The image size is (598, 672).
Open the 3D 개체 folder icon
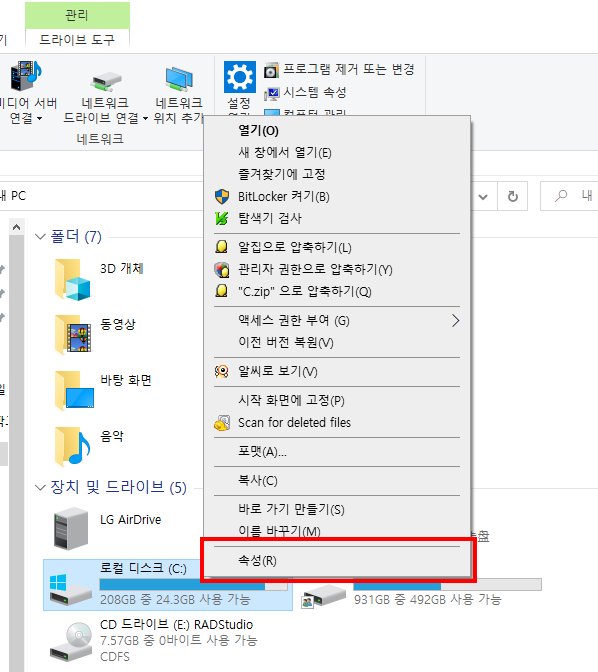[x=72, y=279]
